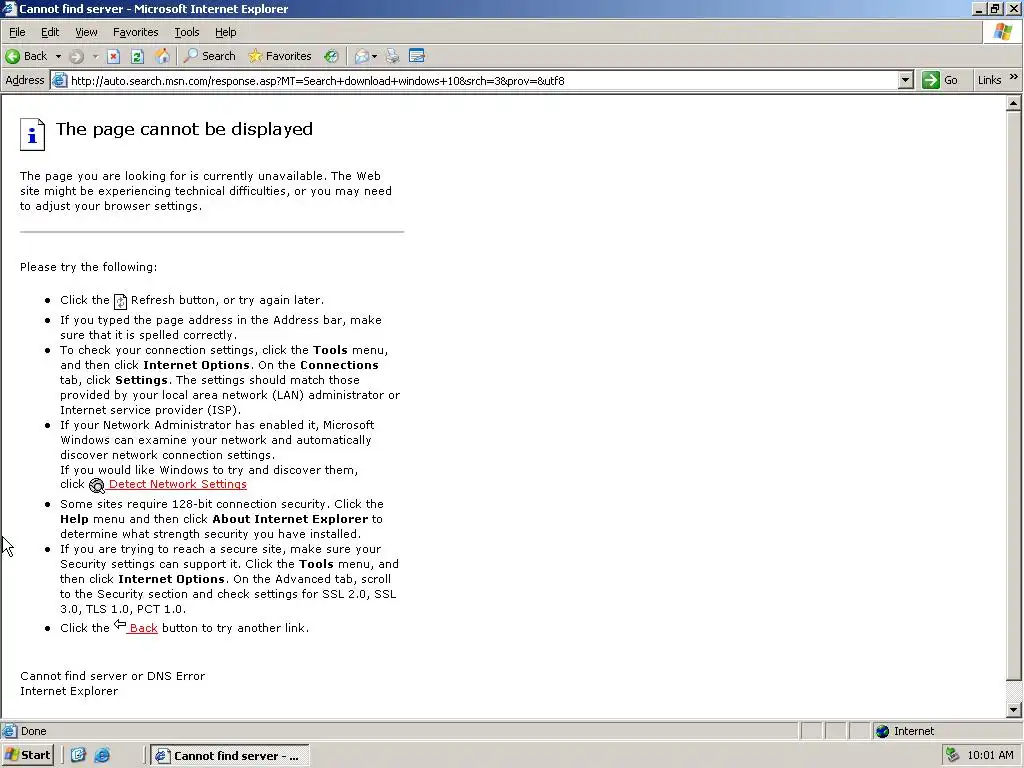Viewport: 1024px width, 768px height.
Task: Go to the Home page icon
Action: pyautogui.click(x=162, y=56)
